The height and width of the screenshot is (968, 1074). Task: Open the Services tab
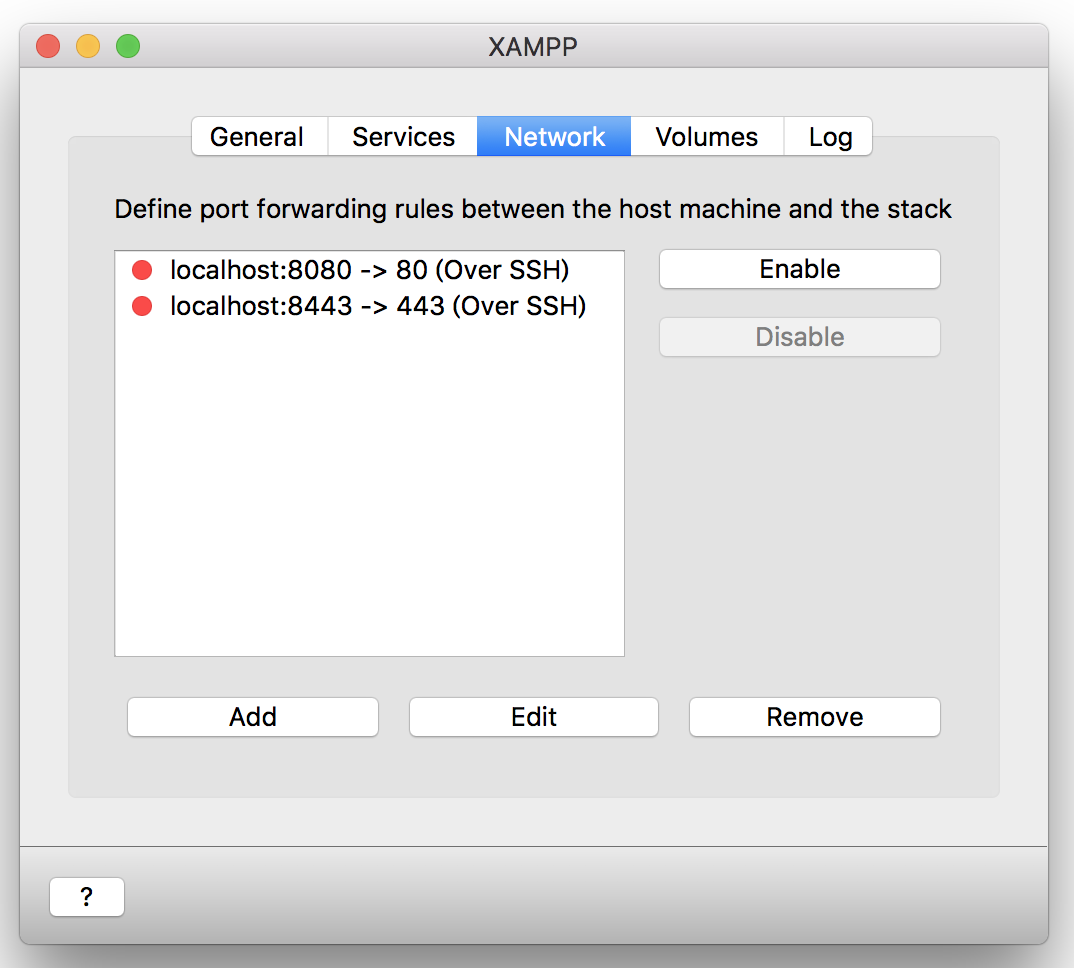coord(403,137)
